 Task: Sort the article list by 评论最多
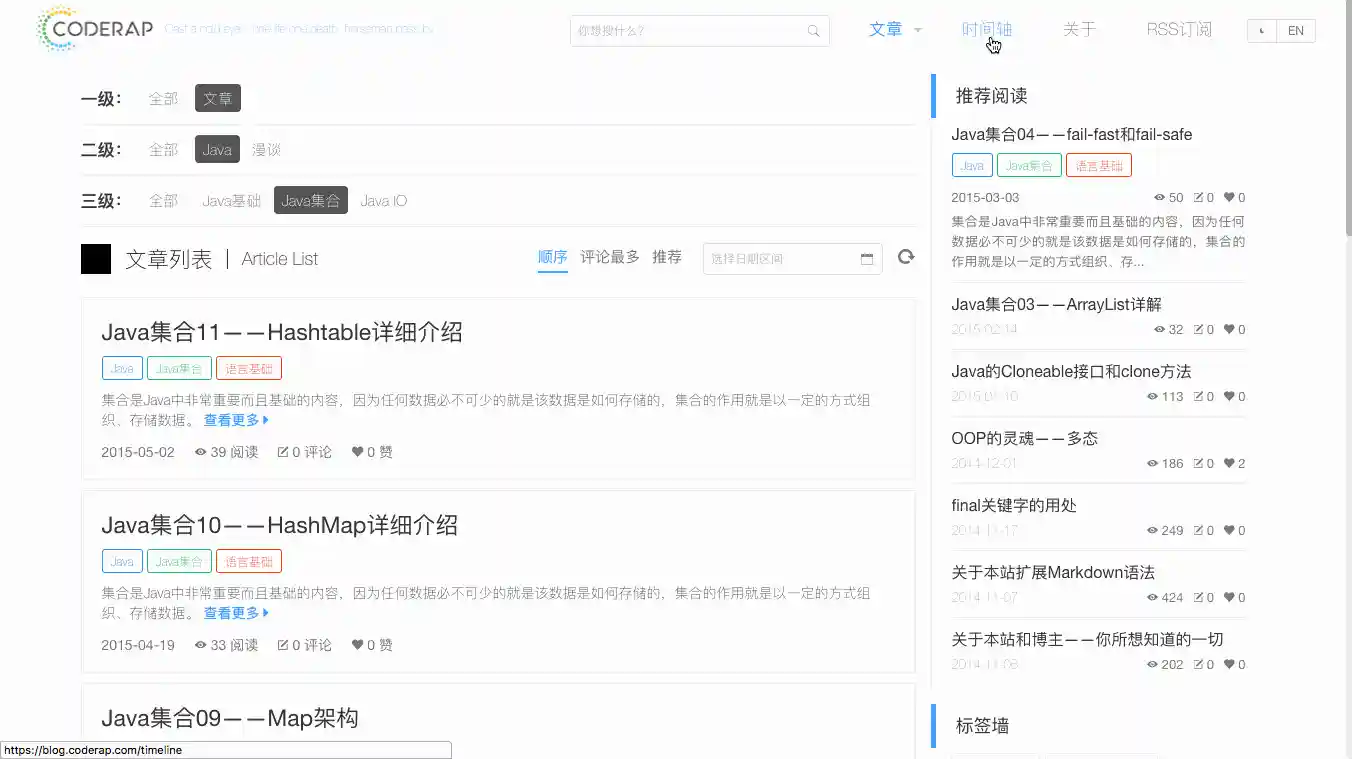[610, 257]
